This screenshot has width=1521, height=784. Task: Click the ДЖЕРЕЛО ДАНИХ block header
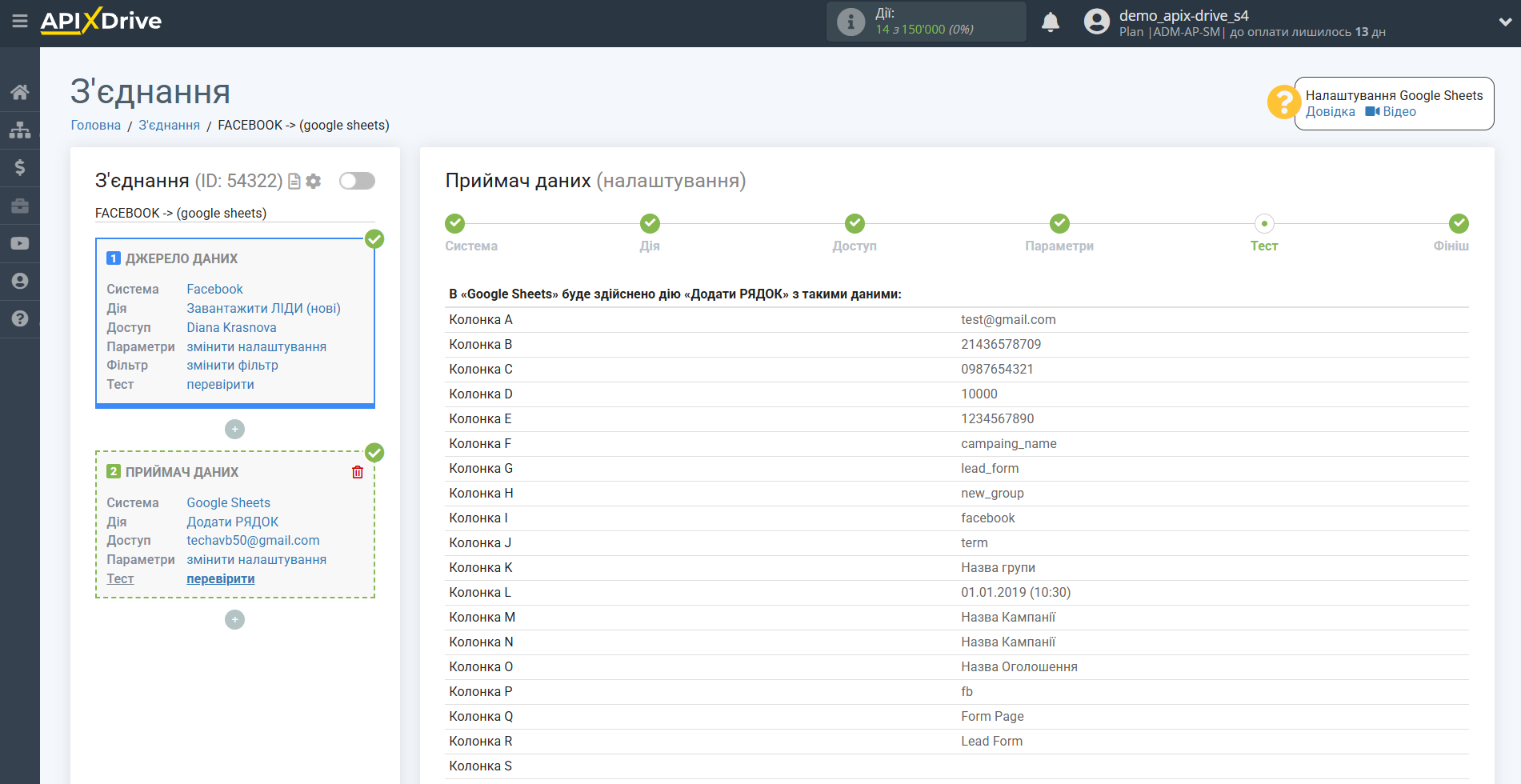pyautogui.click(x=182, y=258)
